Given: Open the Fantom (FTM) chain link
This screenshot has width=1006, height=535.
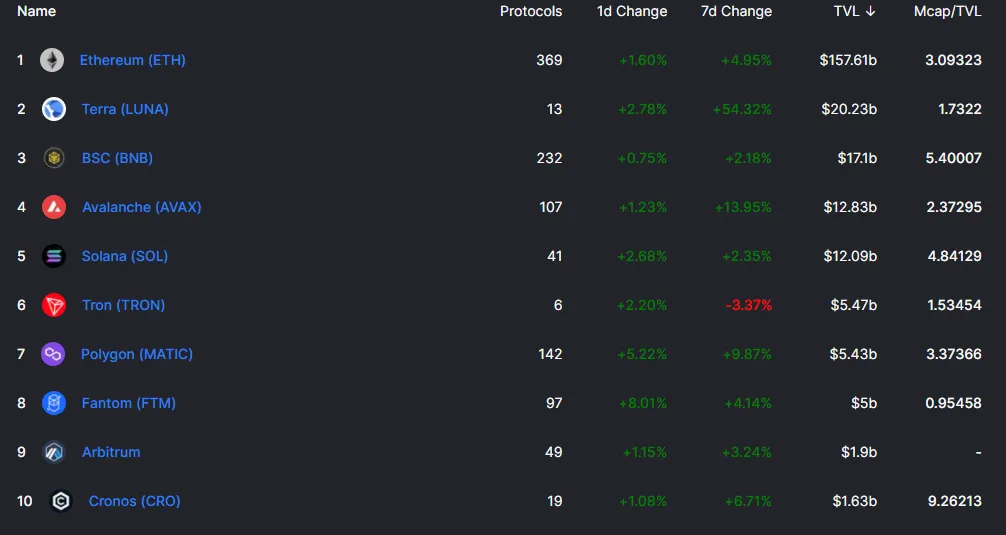Looking at the screenshot, I should pyautogui.click(x=128, y=403).
